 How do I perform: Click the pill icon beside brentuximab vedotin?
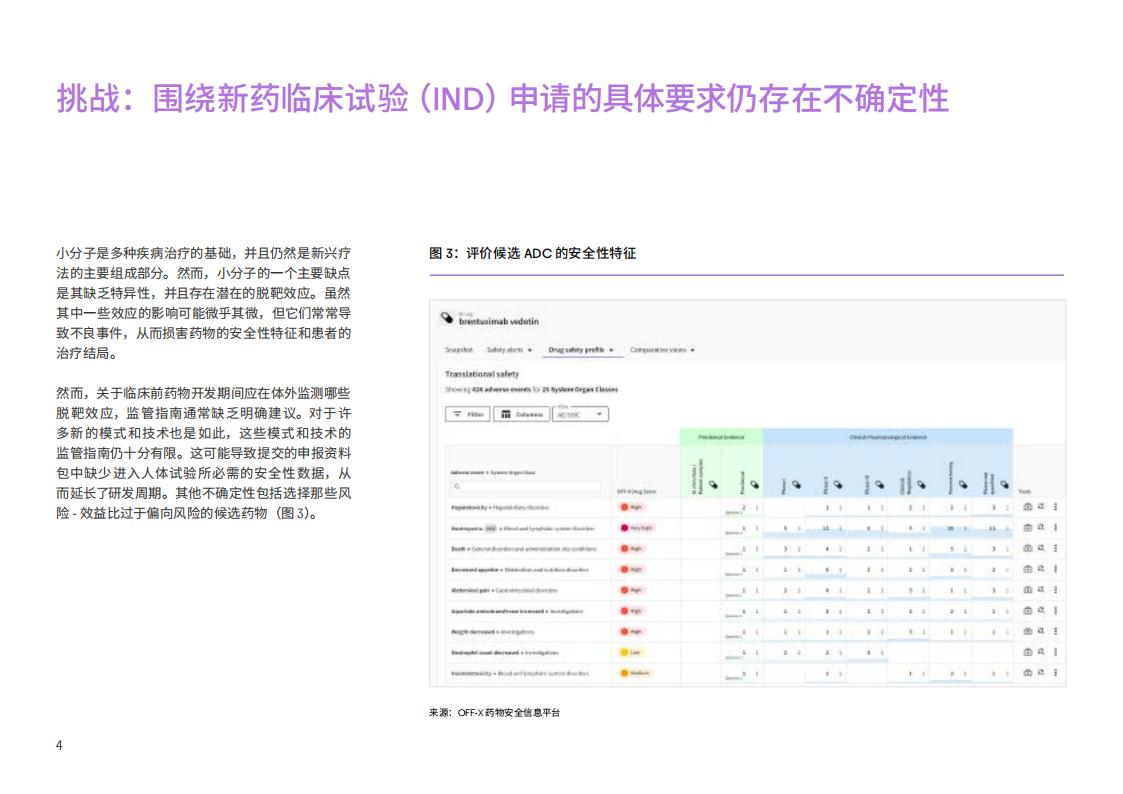447,317
